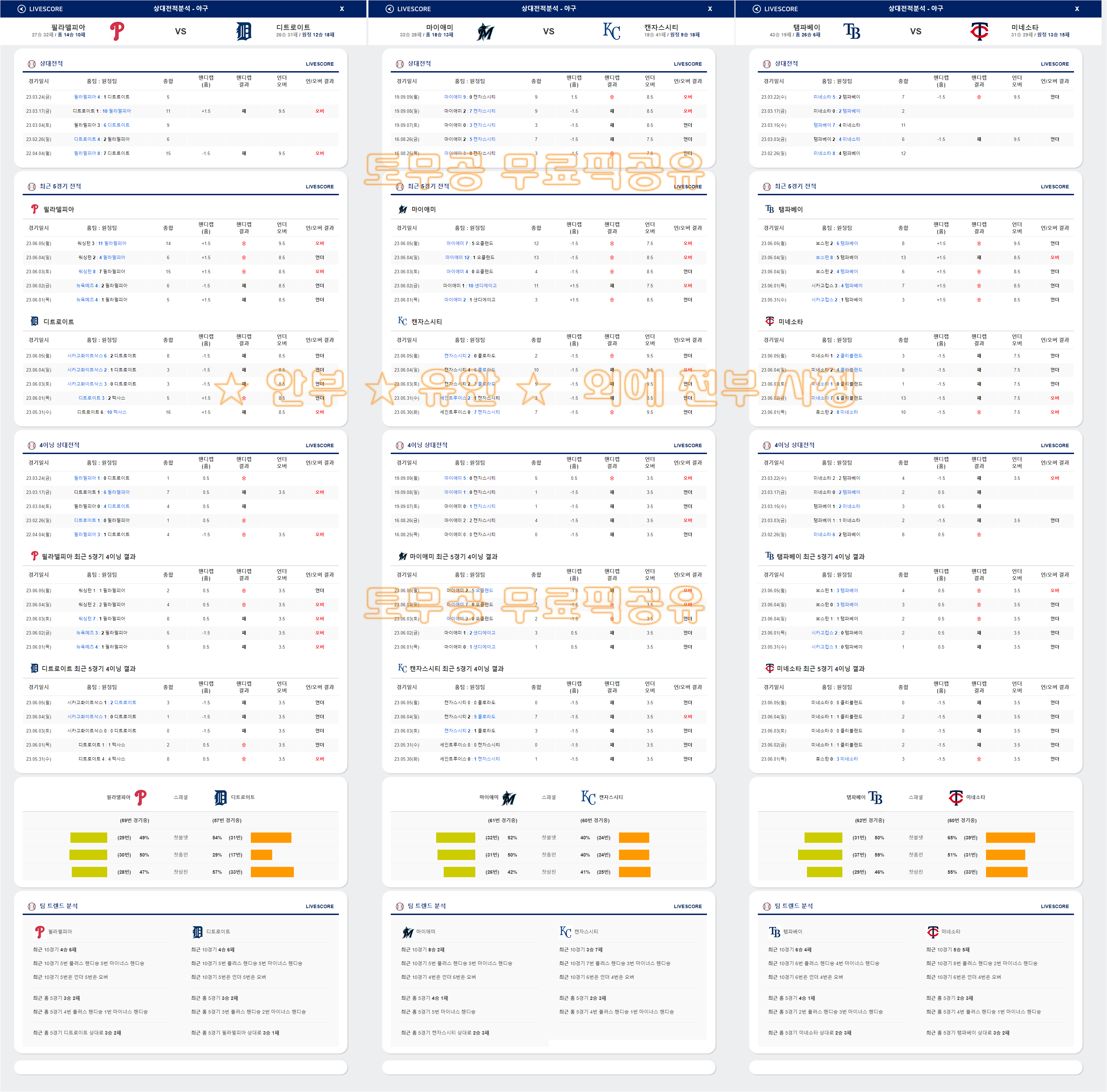The width and height of the screenshot is (1107, 1092).
Task: Click the 상대전적분석 - 야구 title in the middle panel
Action: 548,9
